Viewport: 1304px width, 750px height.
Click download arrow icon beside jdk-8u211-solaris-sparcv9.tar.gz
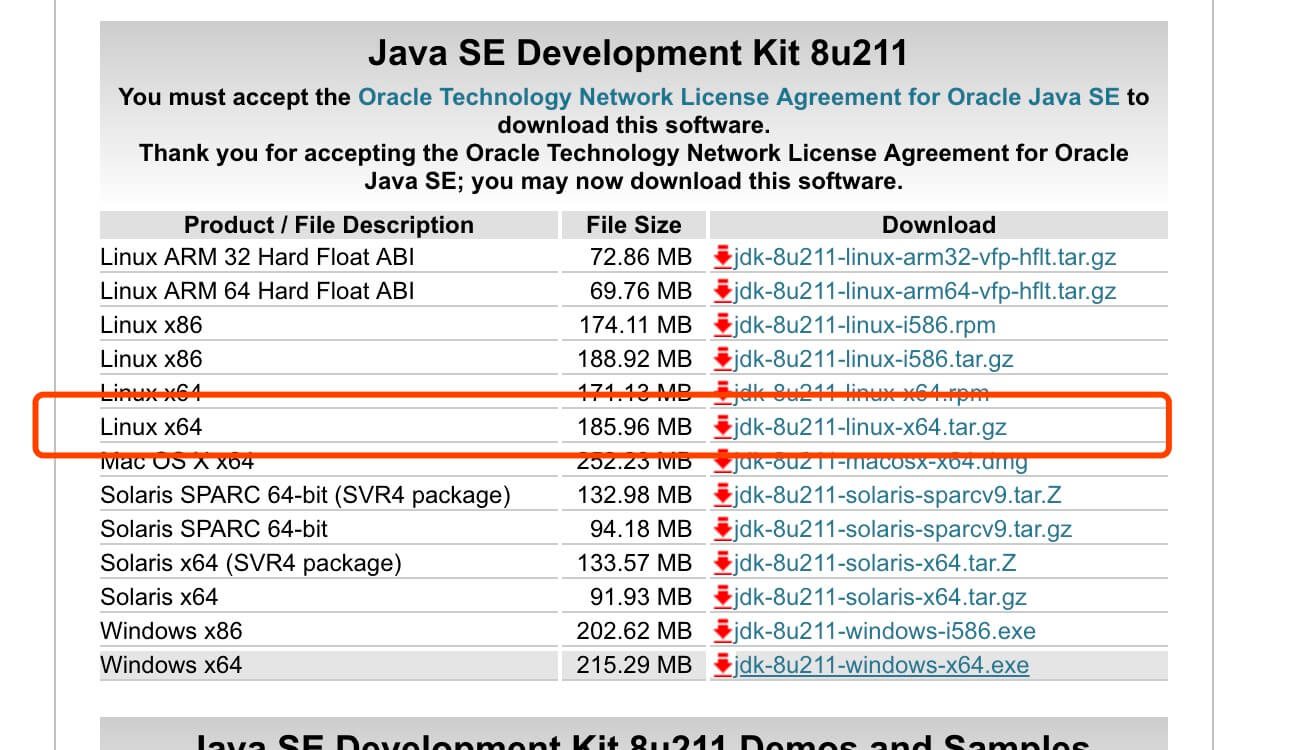click(x=723, y=530)
